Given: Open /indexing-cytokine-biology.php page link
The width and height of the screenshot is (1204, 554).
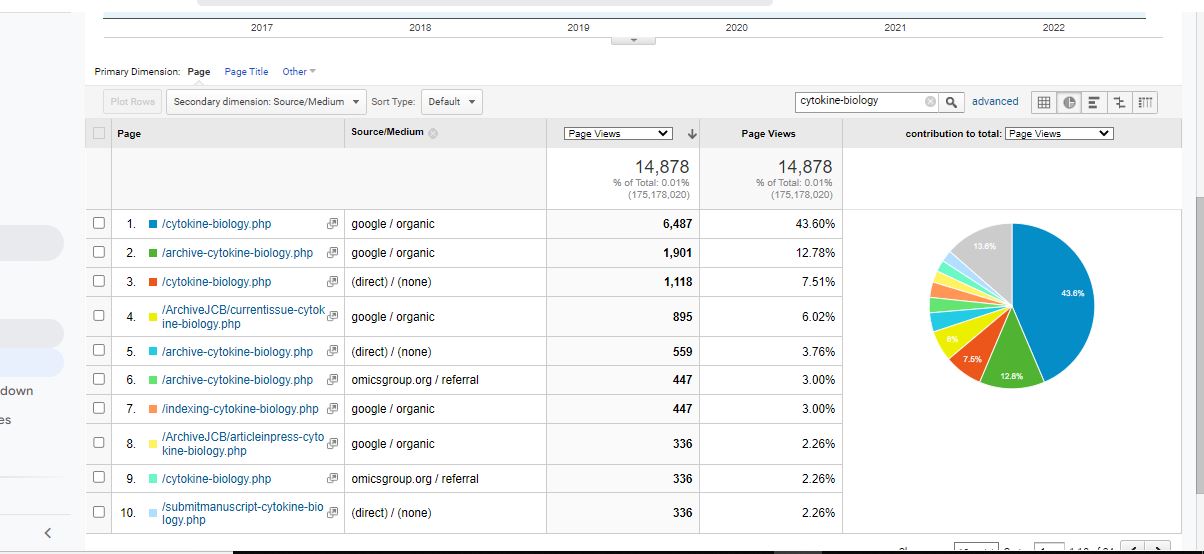Looking at the screenshot, I should tap(240, 409).
